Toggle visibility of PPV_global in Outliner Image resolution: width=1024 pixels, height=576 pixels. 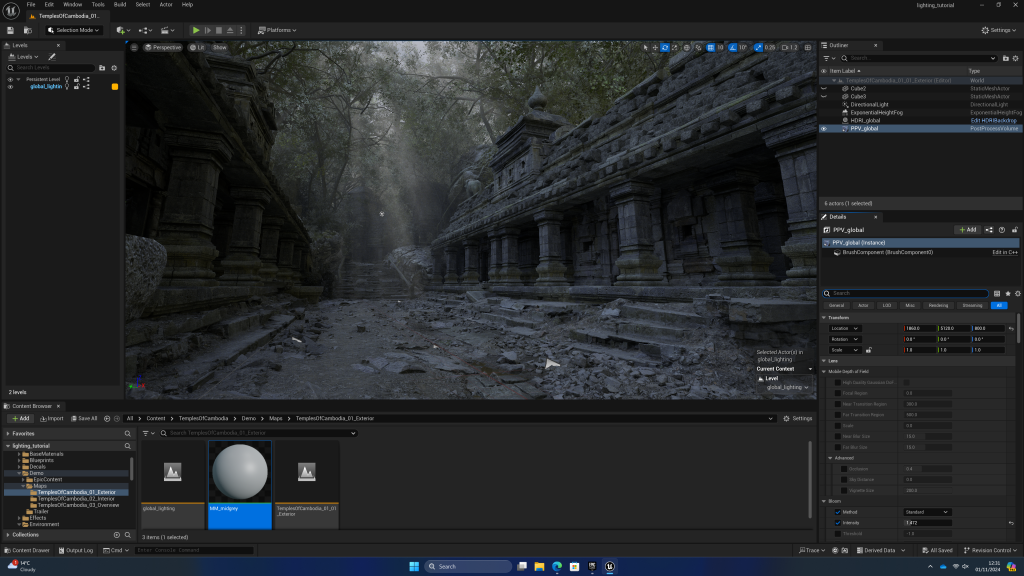(824, 129)
